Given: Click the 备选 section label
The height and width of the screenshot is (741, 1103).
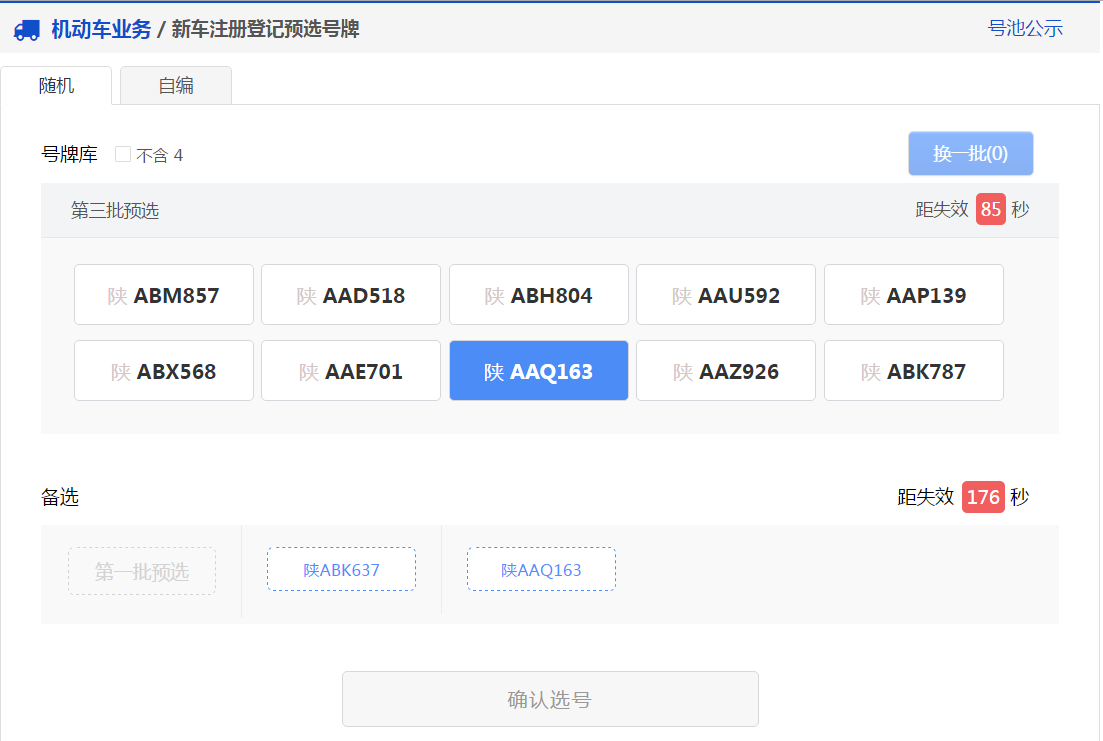Looking at the screenshot, I should (x=60, y=498).
